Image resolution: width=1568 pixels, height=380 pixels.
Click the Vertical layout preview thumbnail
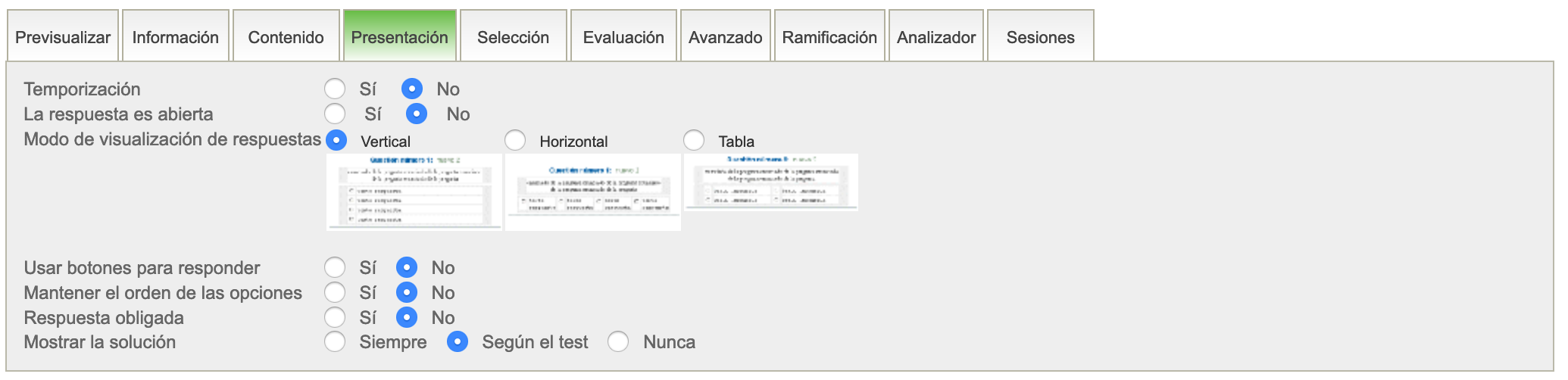414,192
